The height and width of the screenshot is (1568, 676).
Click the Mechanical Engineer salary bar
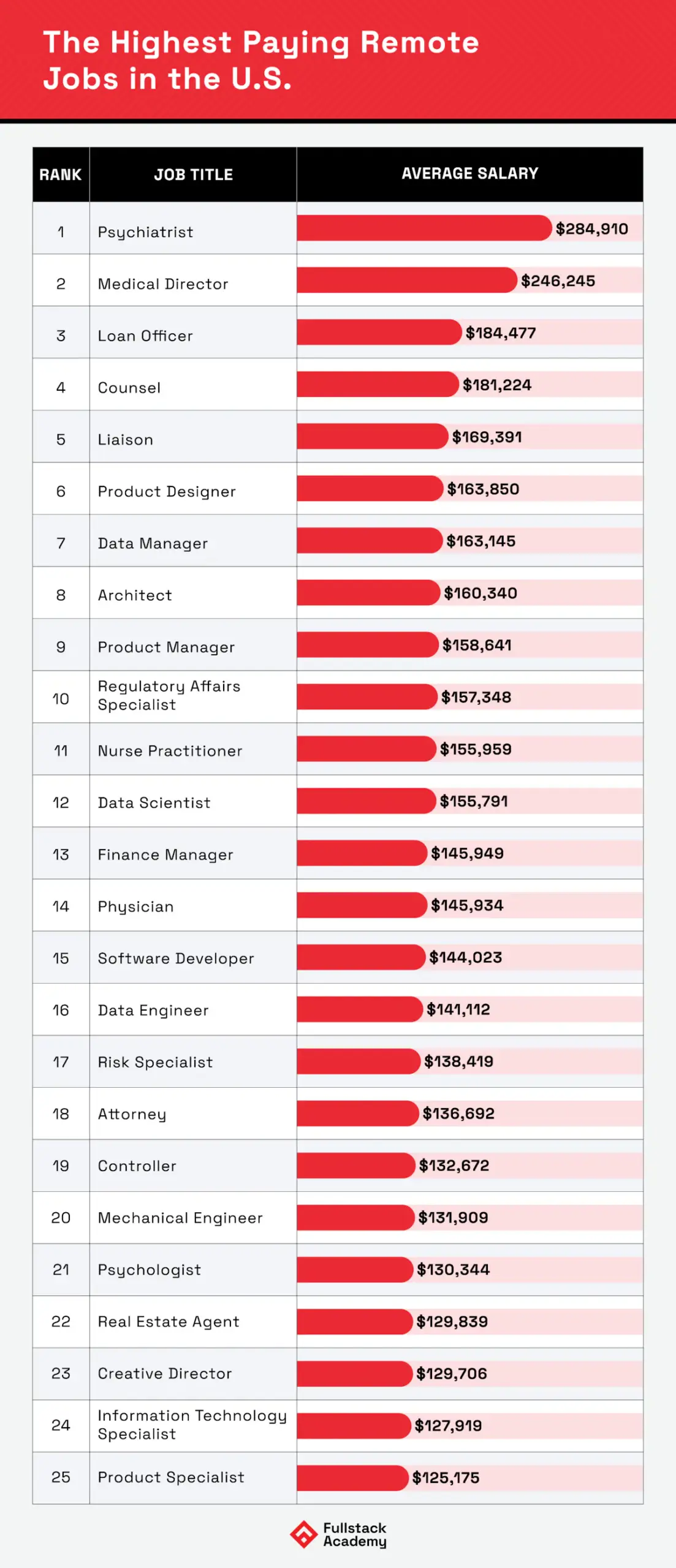(355, 1217)
